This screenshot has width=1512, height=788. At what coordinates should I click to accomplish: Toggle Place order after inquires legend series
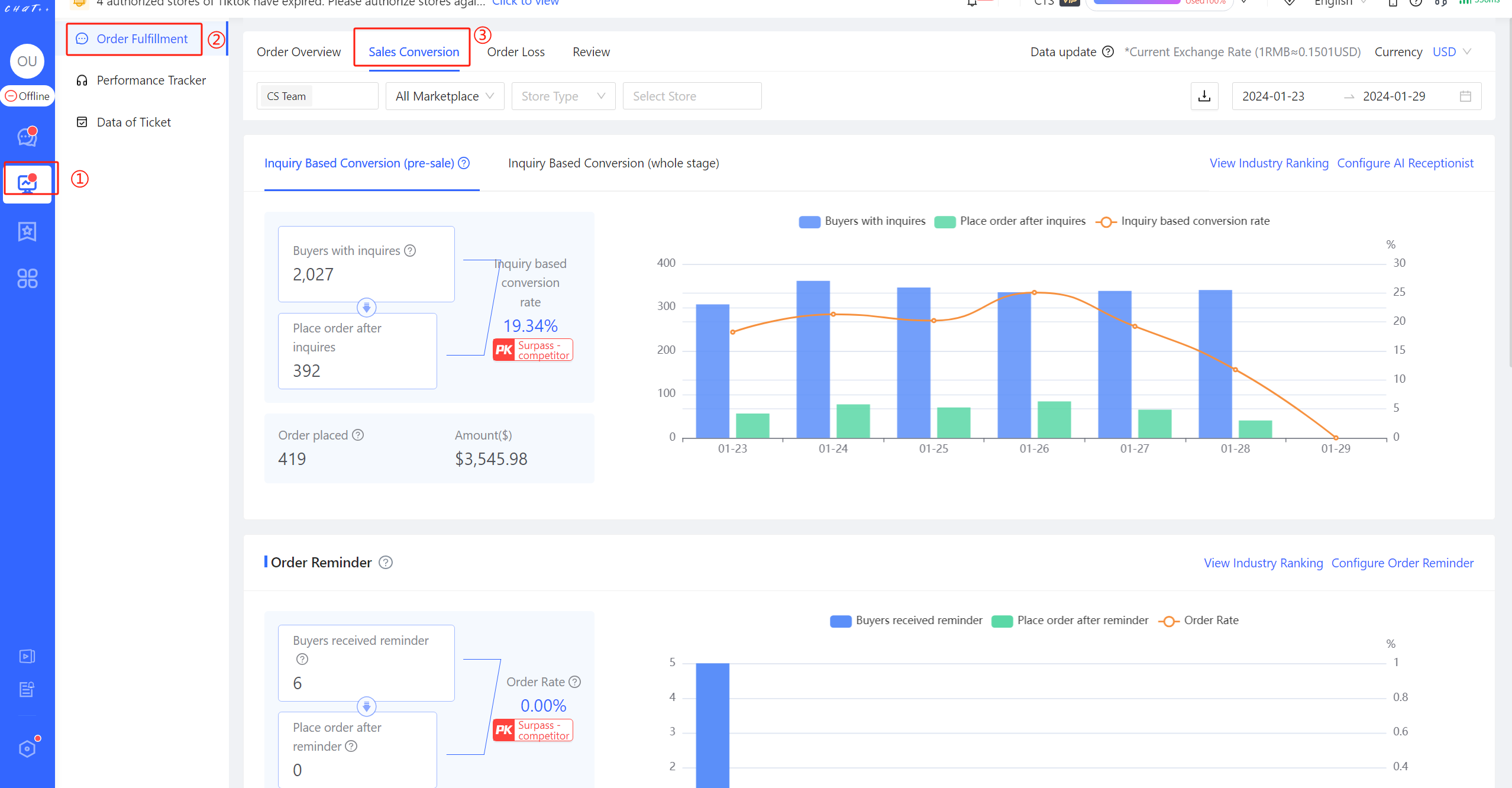click(x=1010, y=221)
